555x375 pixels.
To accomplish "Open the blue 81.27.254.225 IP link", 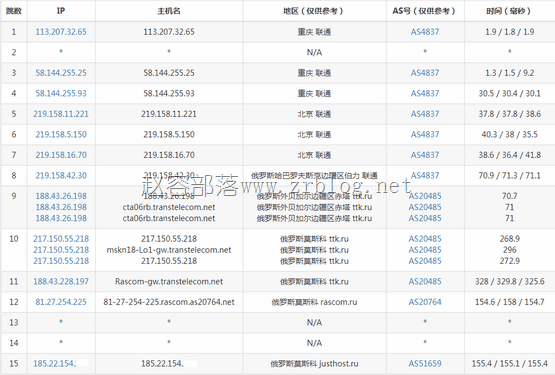I will (x=61, y=302).
